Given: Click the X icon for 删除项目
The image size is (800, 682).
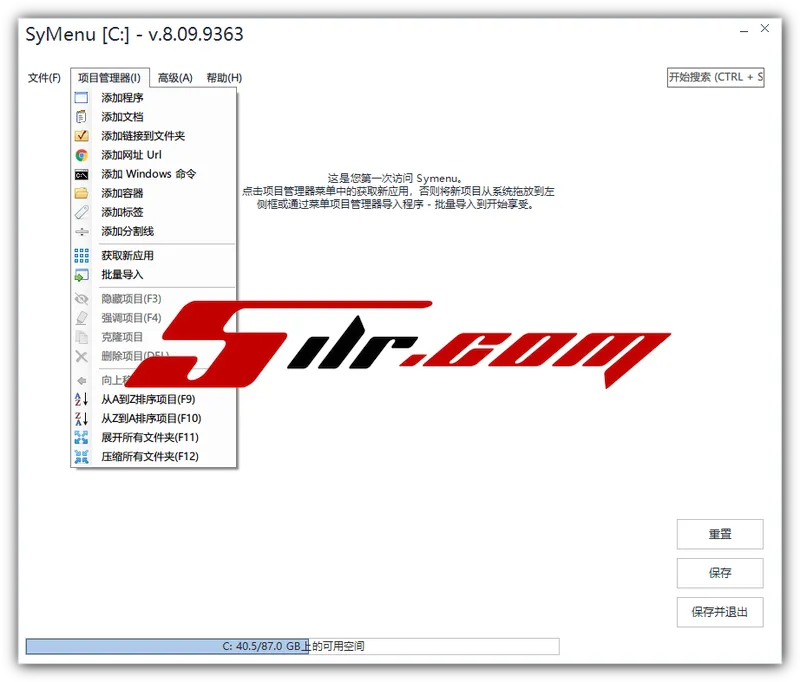Looking at the screenshot, I should click(x=81, y=356).
